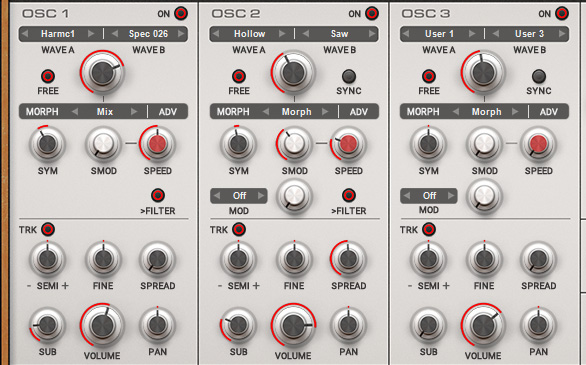The width and height of the screenshot is (586, 365).
Task: Click the OSC 1 SYM knob
Action: point(47,144)
